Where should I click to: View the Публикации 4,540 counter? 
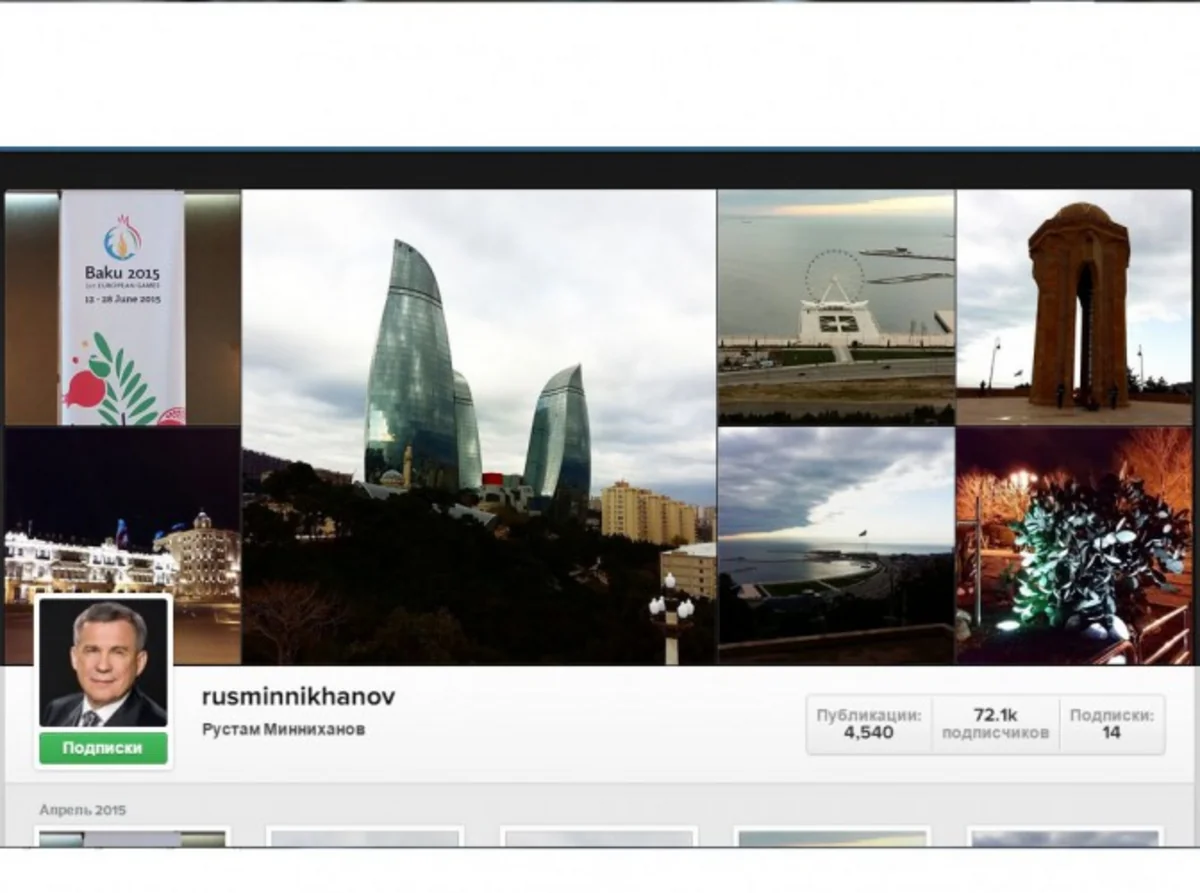(x=868, y=724)
